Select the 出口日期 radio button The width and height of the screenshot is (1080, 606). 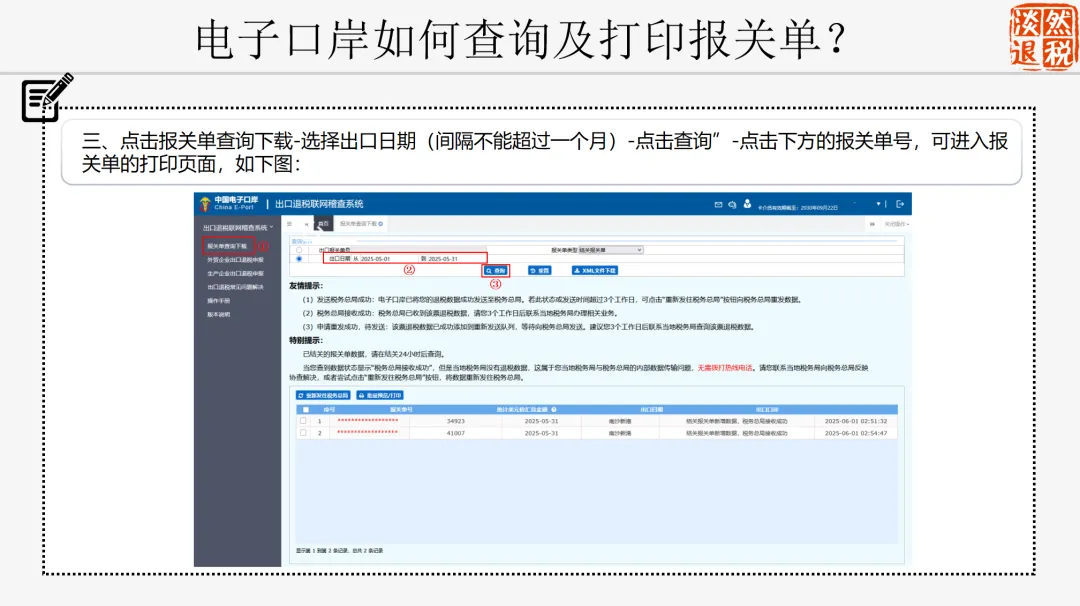(299, 259)
